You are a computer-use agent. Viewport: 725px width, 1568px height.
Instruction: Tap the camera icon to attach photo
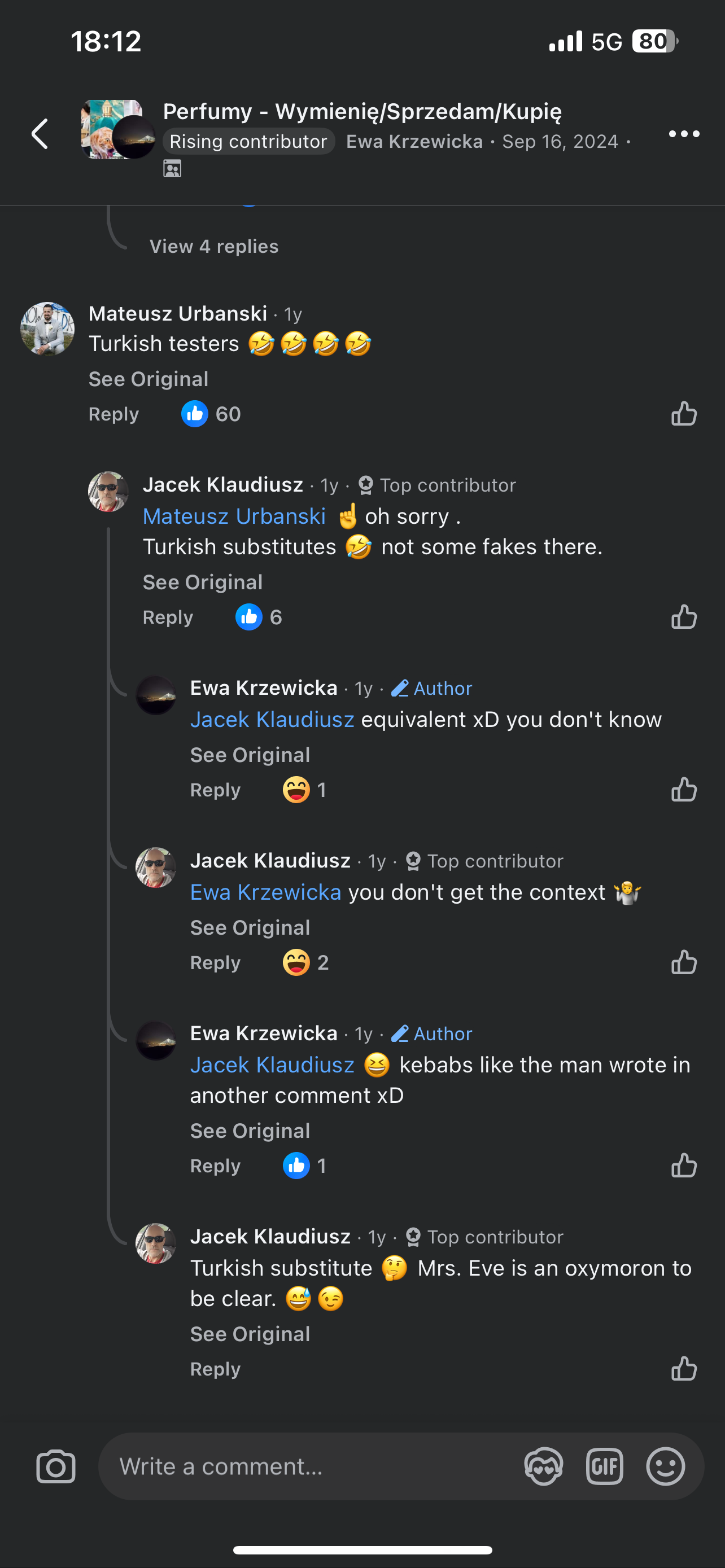pos(55,1466)
